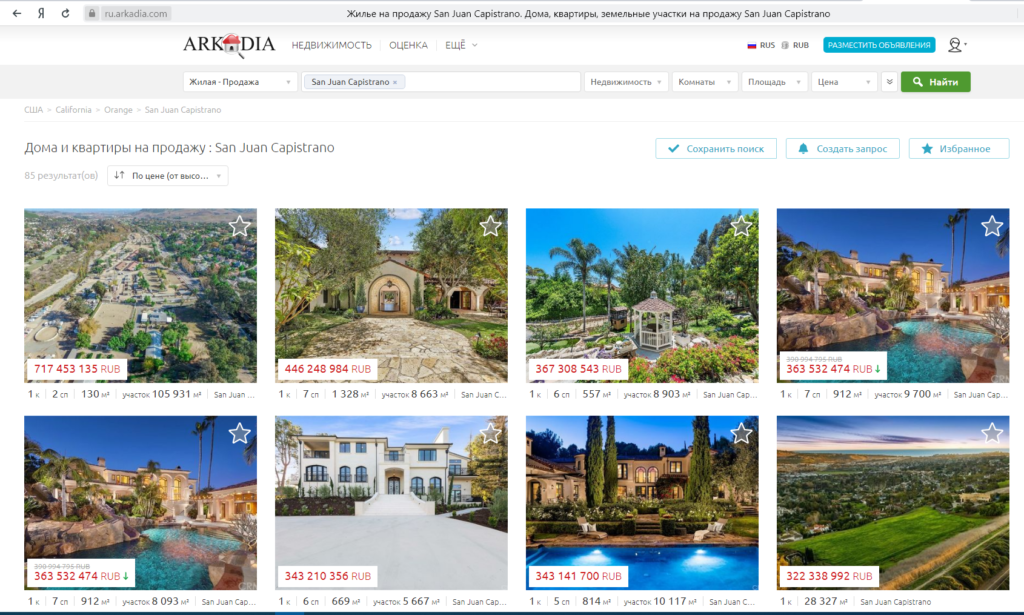Screen dimensions: 1024x615
Task: Star the 322 338 992 RUB land listing
Action: [992, 433]
